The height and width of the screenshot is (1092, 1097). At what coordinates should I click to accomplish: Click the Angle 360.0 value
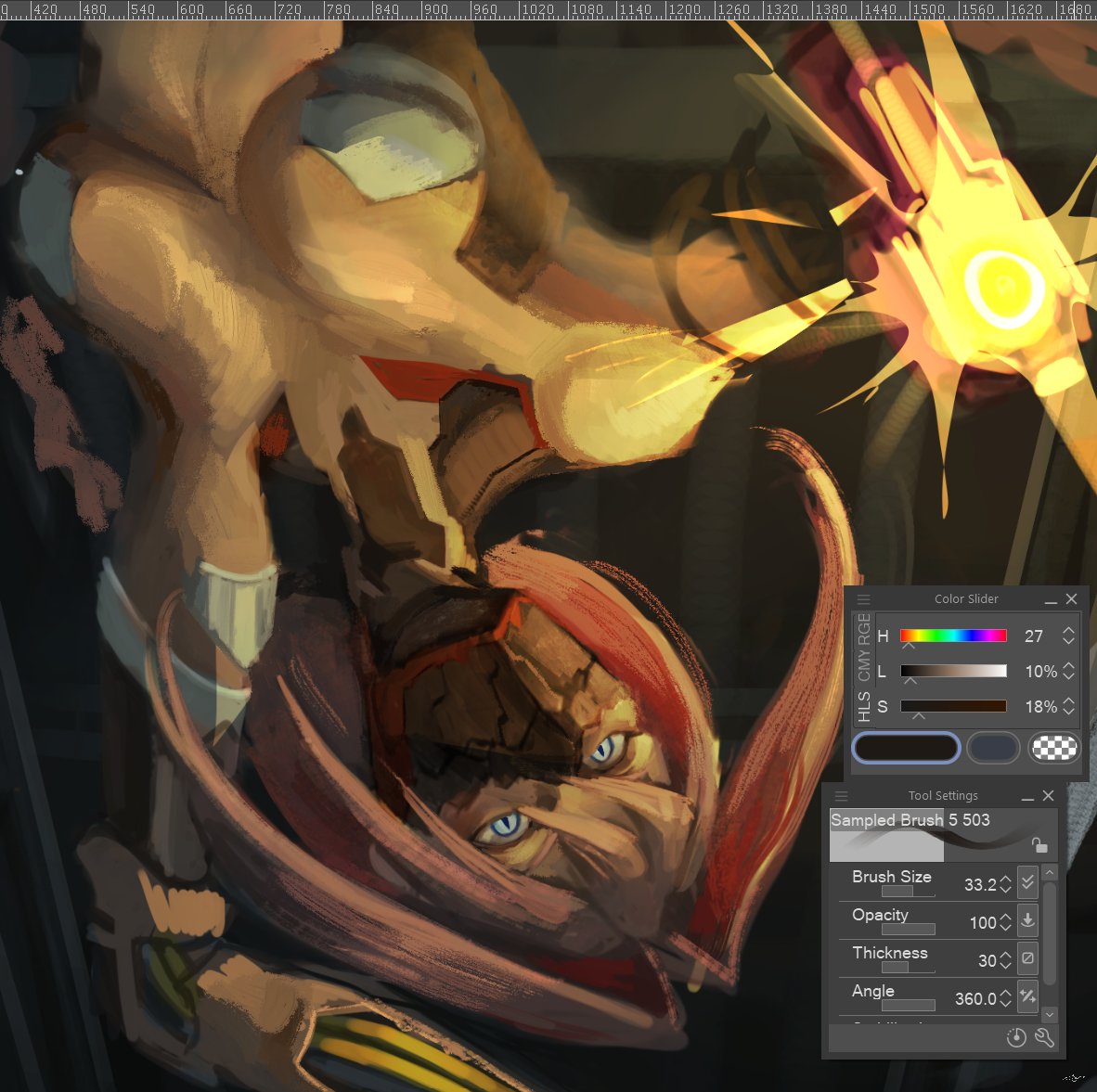(x=975, y=998)
